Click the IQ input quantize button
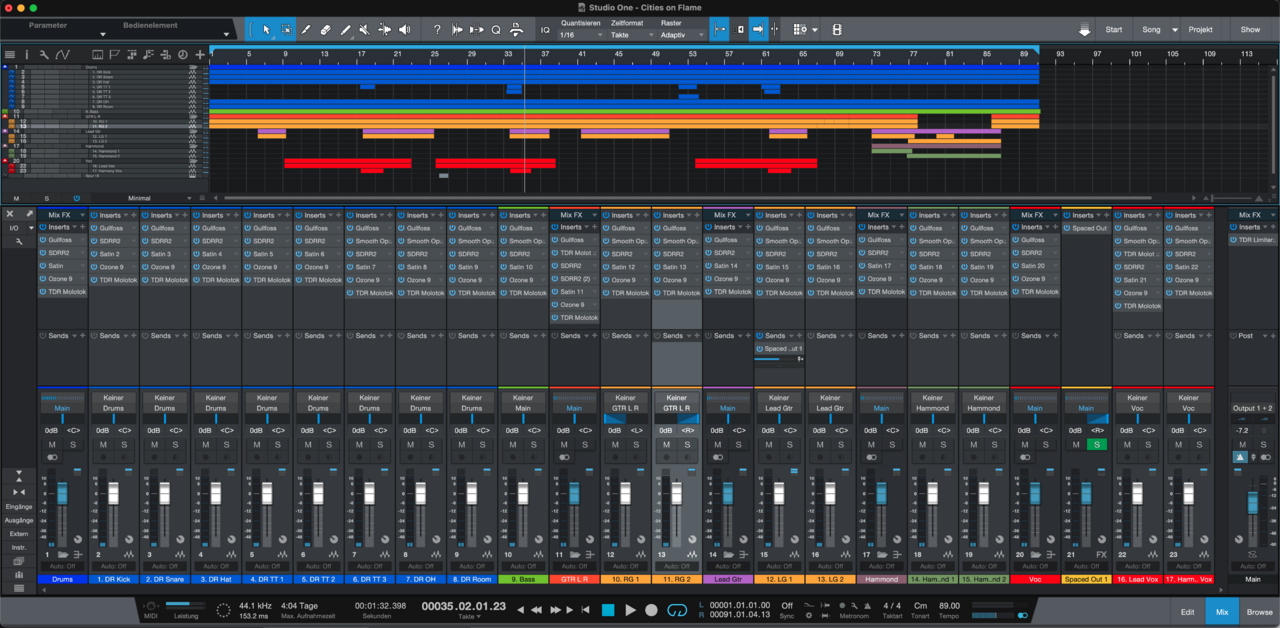The image size is (1280, 628). click(x=545, y=30)
